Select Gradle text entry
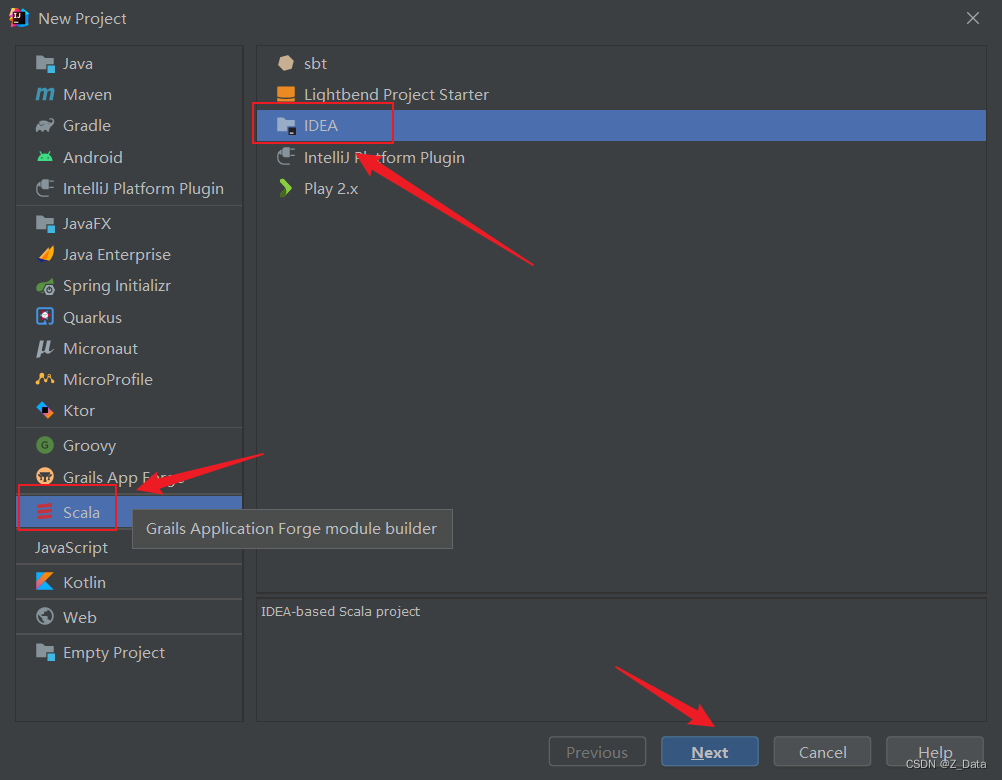The height and width of the screenshot is (780, 1002). tap(87, 126)
